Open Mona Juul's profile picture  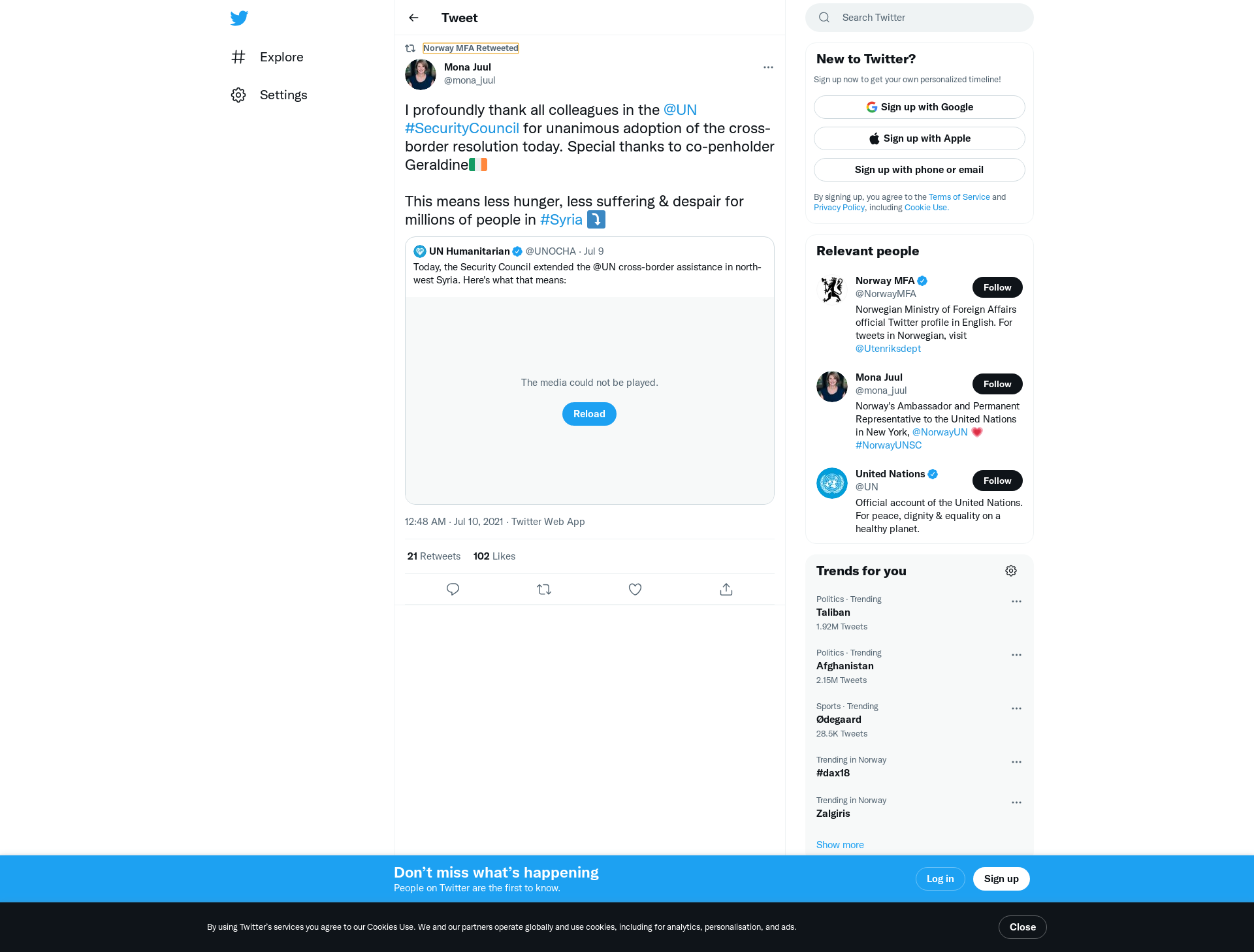[x=421, y=74]
